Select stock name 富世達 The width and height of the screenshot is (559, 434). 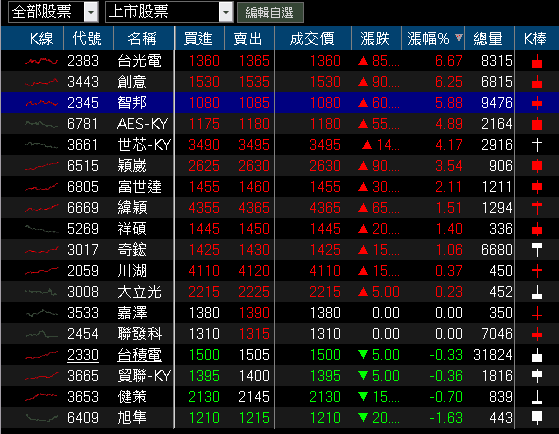tap(139, 187)
